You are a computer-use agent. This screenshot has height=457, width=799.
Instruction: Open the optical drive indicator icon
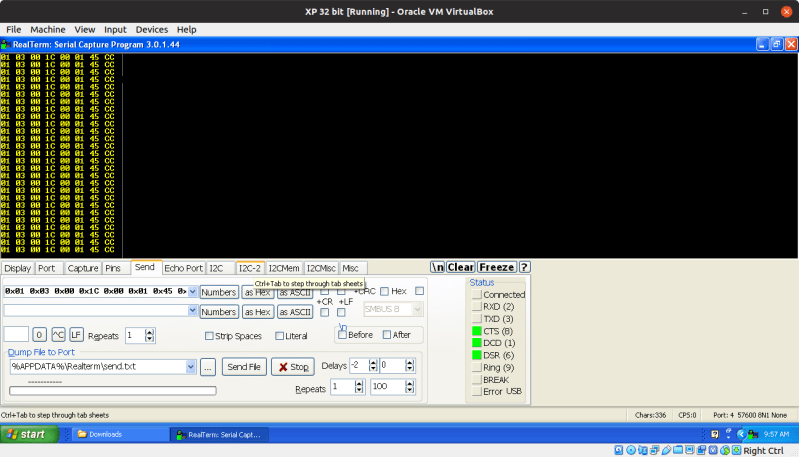[x=631, y=450]
